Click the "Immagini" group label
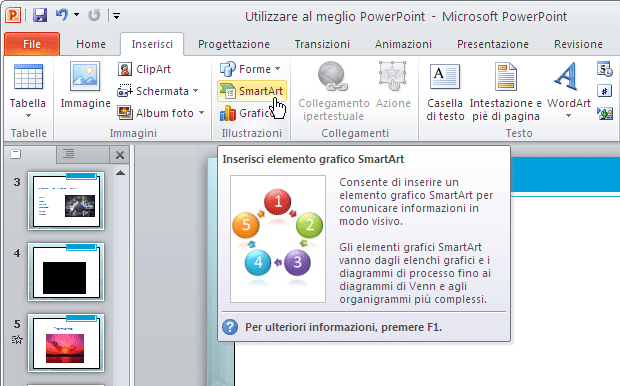The image size is (620, 386). [x=133, y=133]
